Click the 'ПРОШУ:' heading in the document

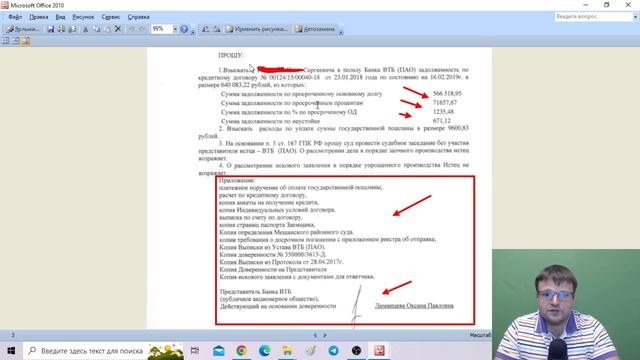pos(231,56)
